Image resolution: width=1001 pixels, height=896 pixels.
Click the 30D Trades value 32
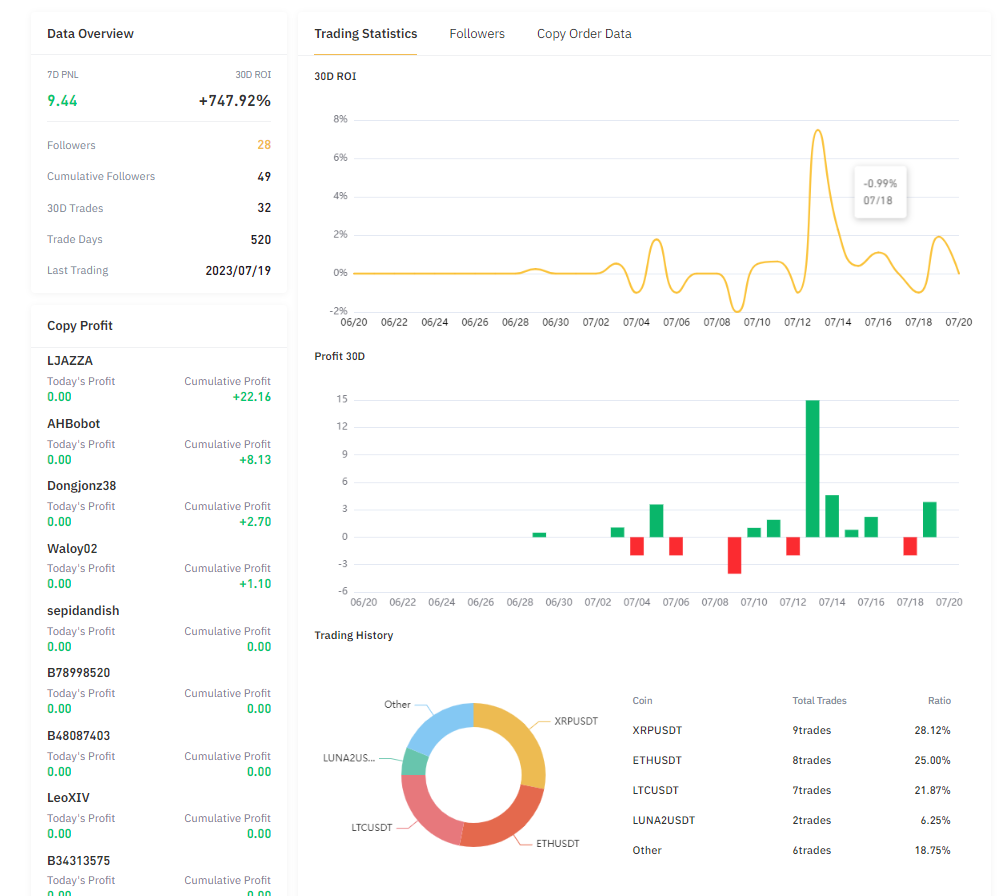coord(264,208)
